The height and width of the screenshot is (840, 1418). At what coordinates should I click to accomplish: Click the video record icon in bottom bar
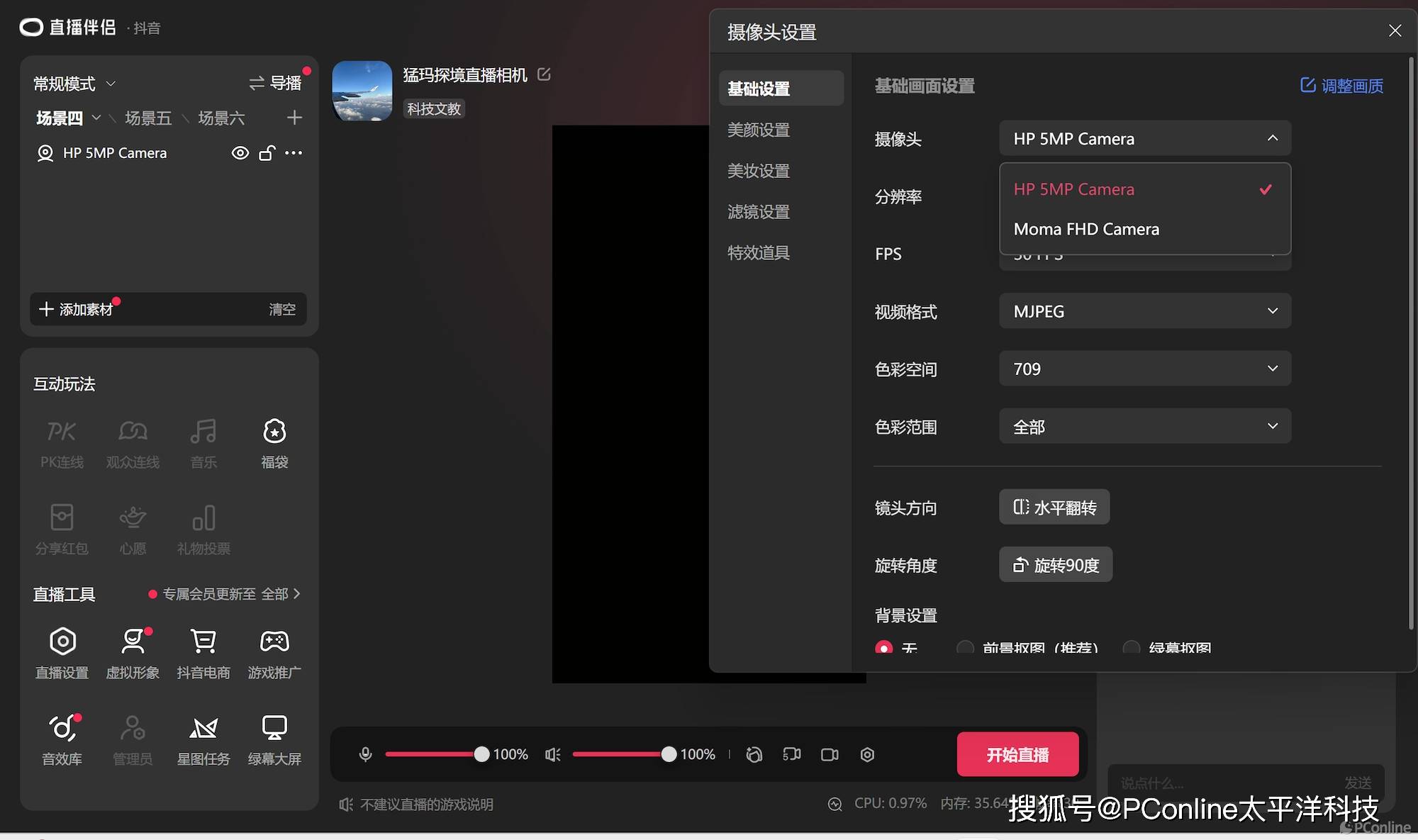(830, 754)
